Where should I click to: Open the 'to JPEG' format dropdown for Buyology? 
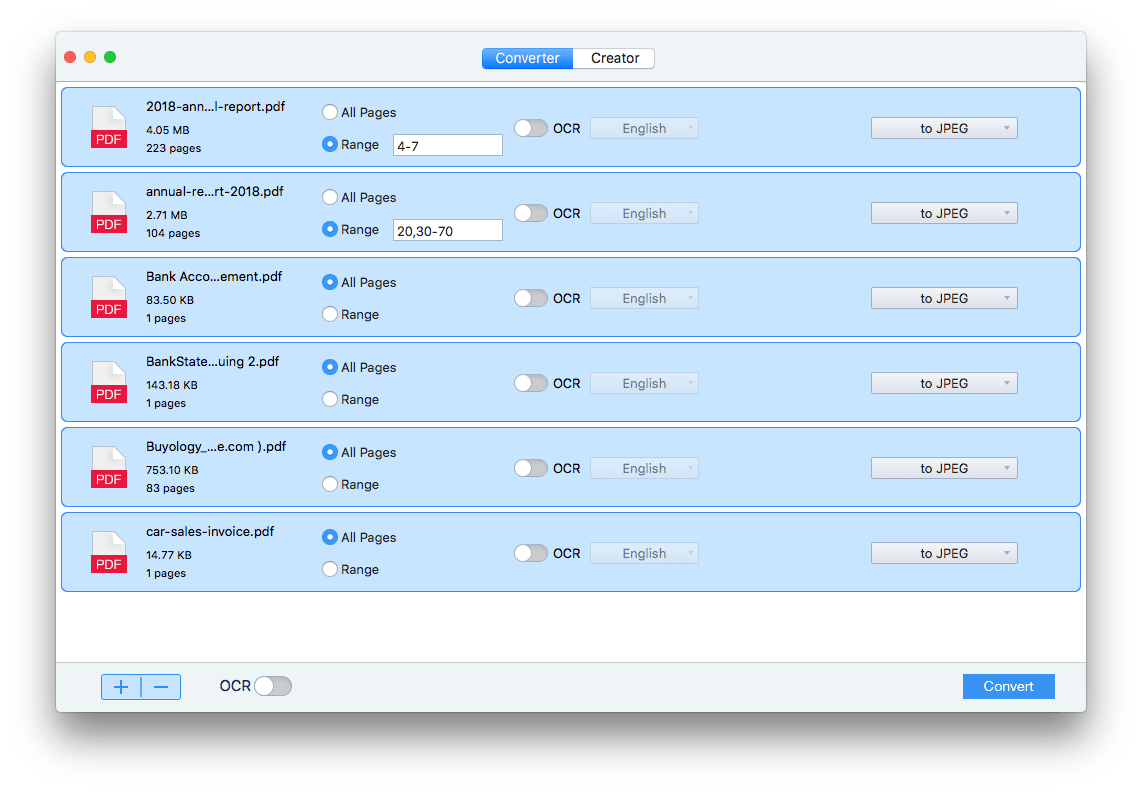(x=944, y=468)
